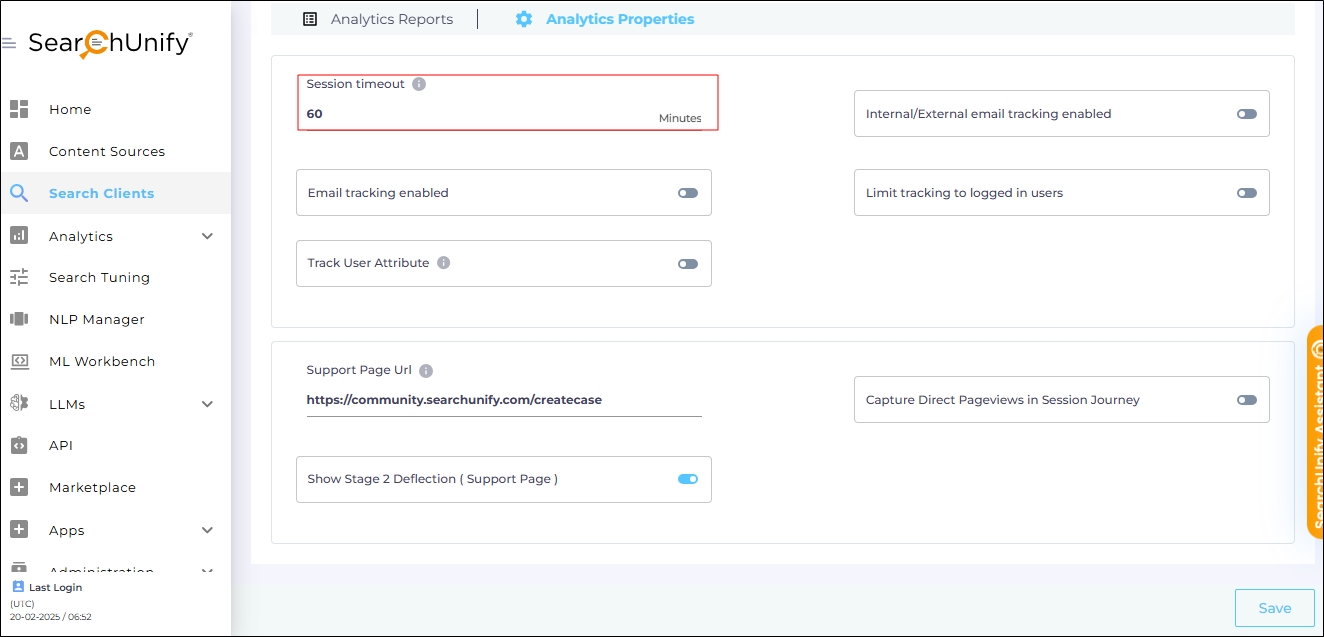The width and height of the screenshot is (1324, 637).
Task: Click info icon beside Session timeout
Action: coord(419,84)
